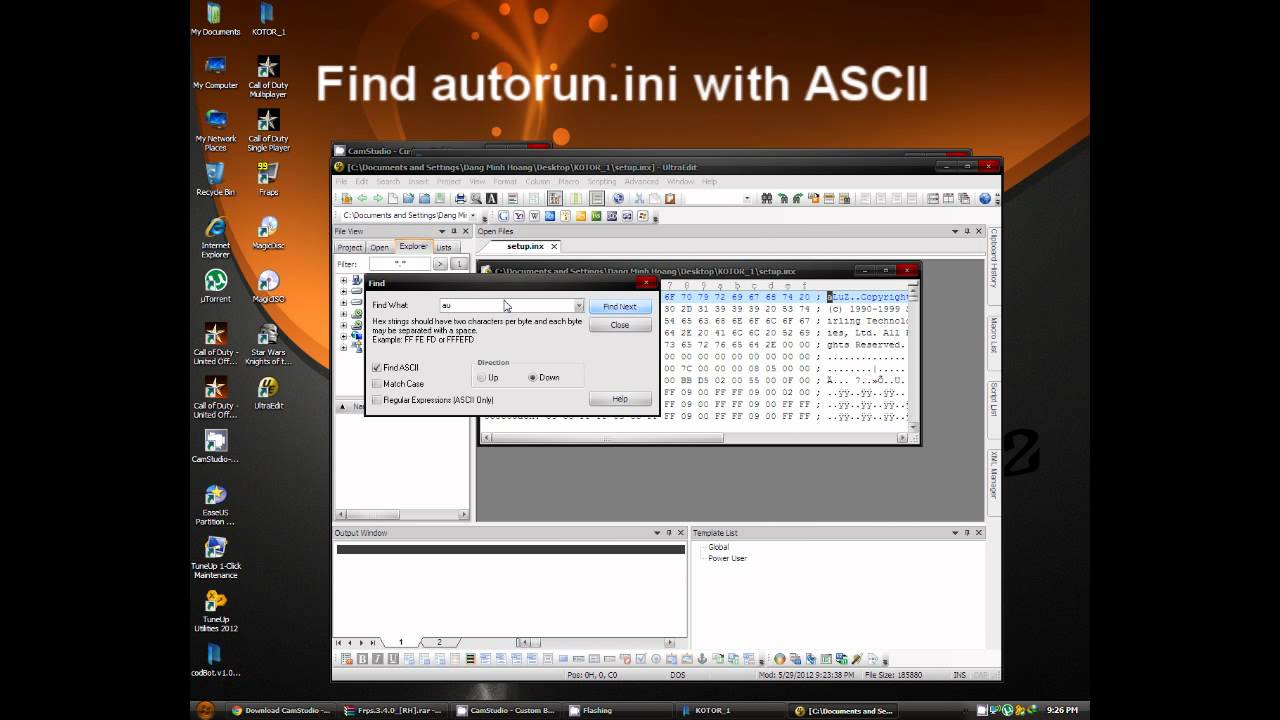Viewport: 1280px width, 720px height.
Task: Click the Wikipedia search icon in web toolbar
Action: [535, 215]
